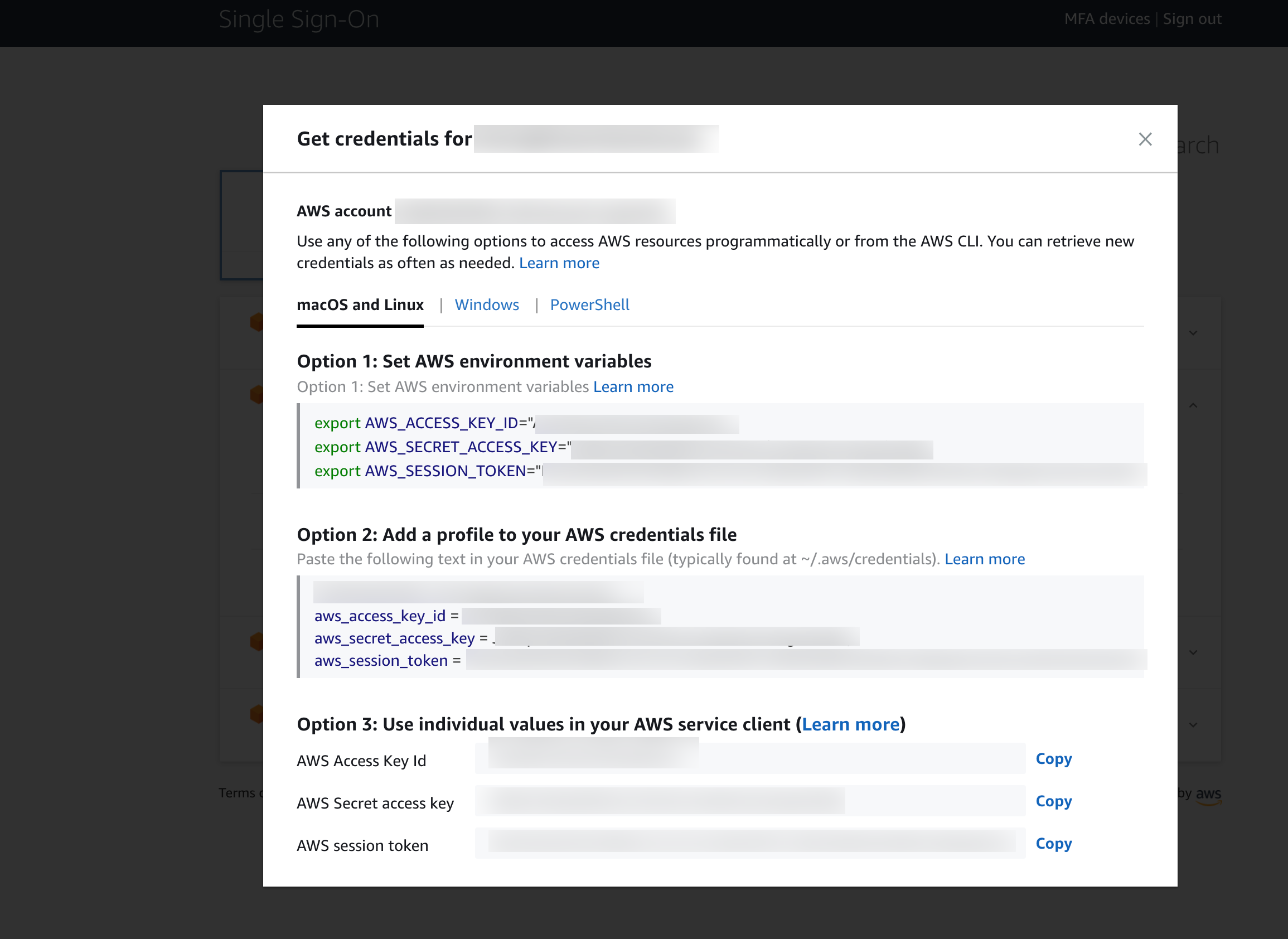The height and width of the screenshot is (939, 1288).
Task: Collapse the expanded account using the up chevron
Action: [x=1193, y=405]
